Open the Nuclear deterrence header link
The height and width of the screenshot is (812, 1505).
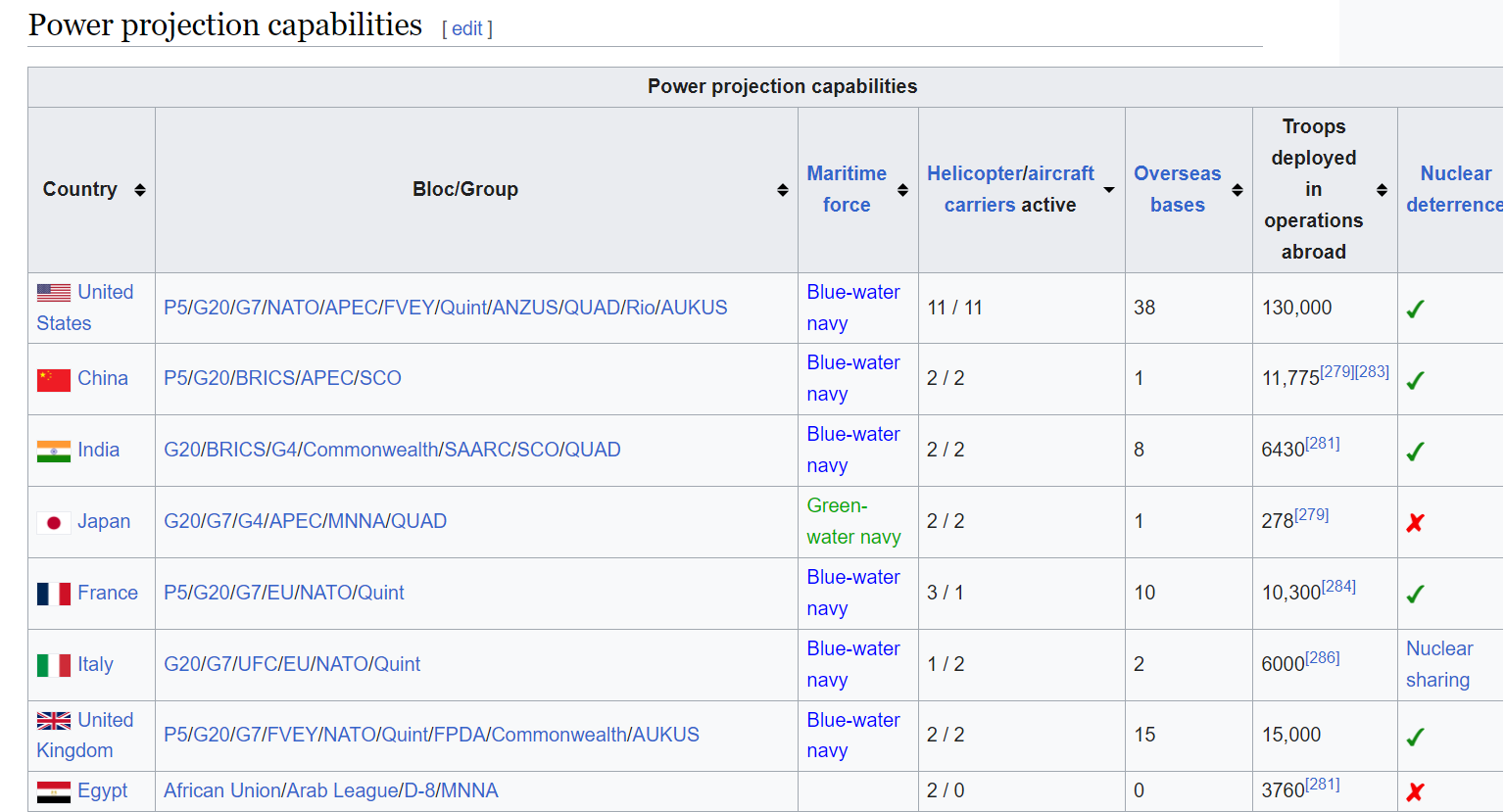[1455, 189]
